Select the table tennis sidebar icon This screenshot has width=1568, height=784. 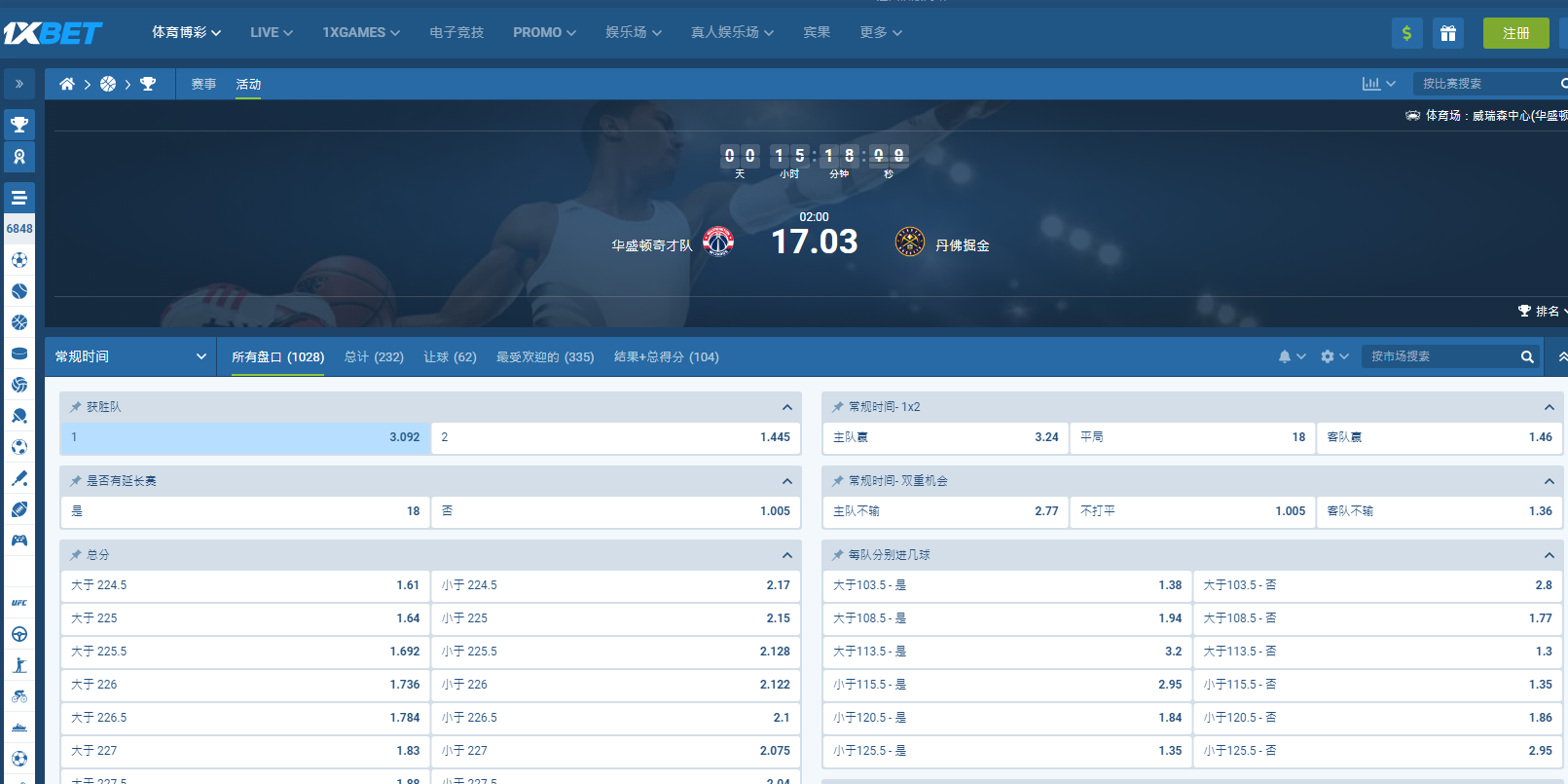(x=18, y=416)
